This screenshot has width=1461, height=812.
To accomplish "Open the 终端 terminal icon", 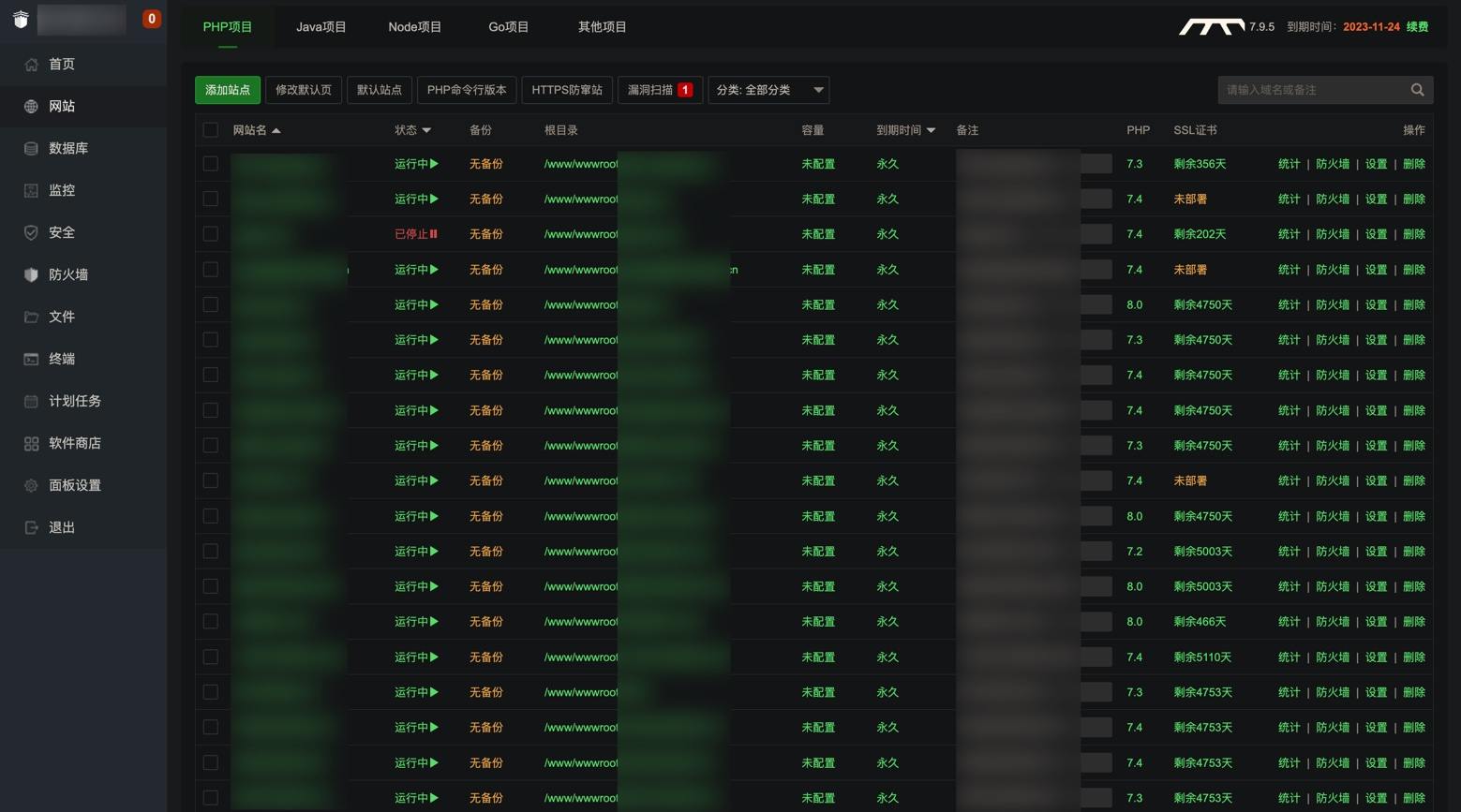I will pyautogui.click(x=31, y=360).
